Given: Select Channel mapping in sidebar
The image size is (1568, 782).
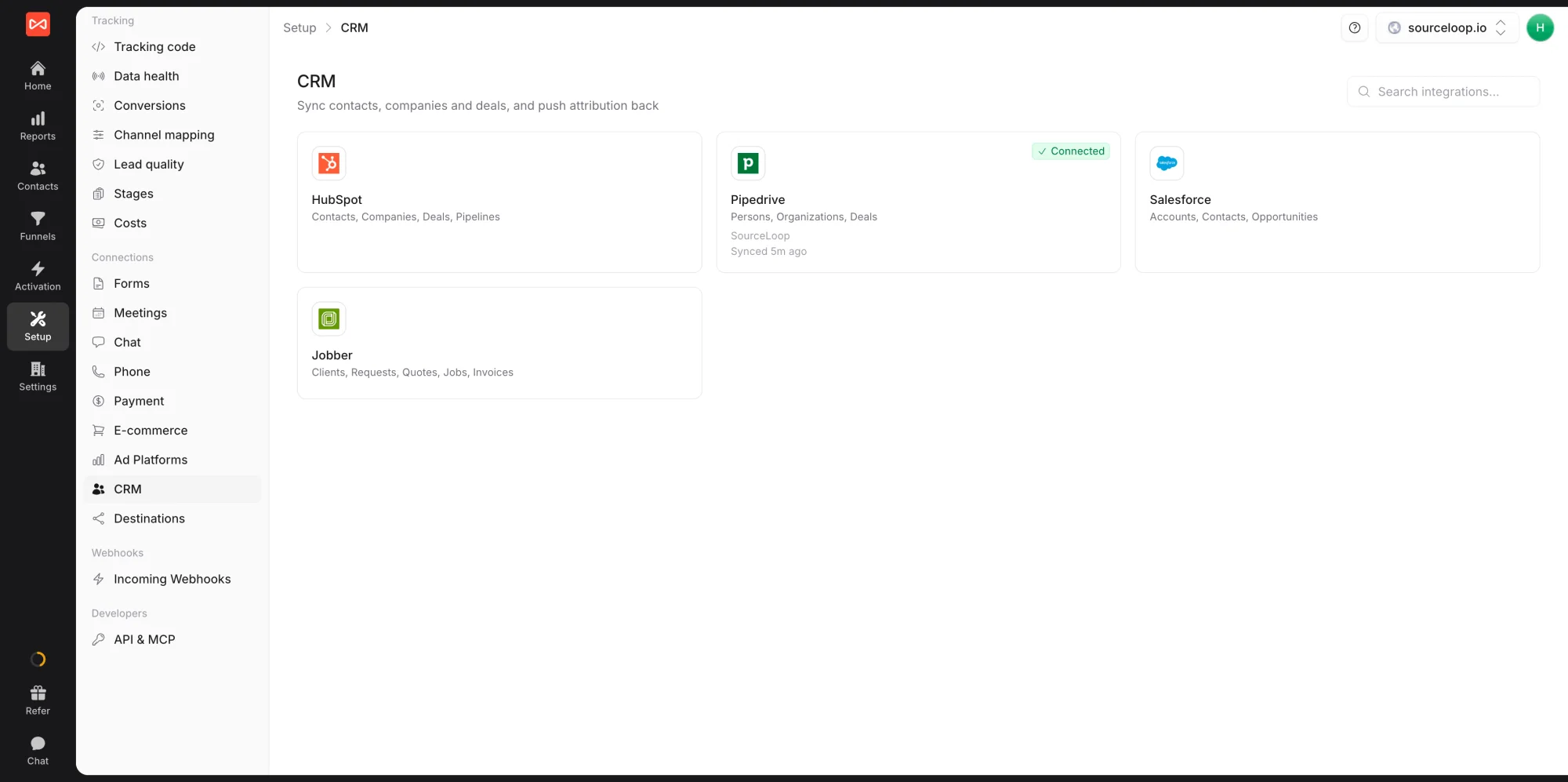Looking at the screenshot, I should click(x=172, y=135).
